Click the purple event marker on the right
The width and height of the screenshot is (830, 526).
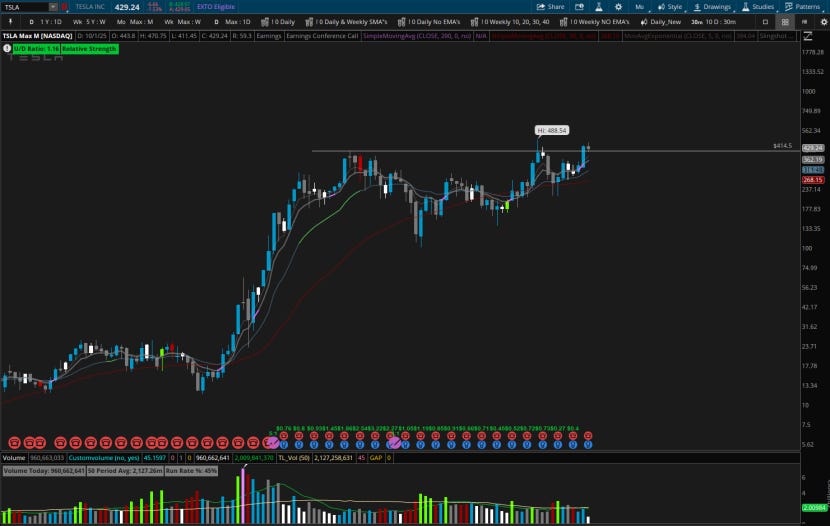[394, 442]
